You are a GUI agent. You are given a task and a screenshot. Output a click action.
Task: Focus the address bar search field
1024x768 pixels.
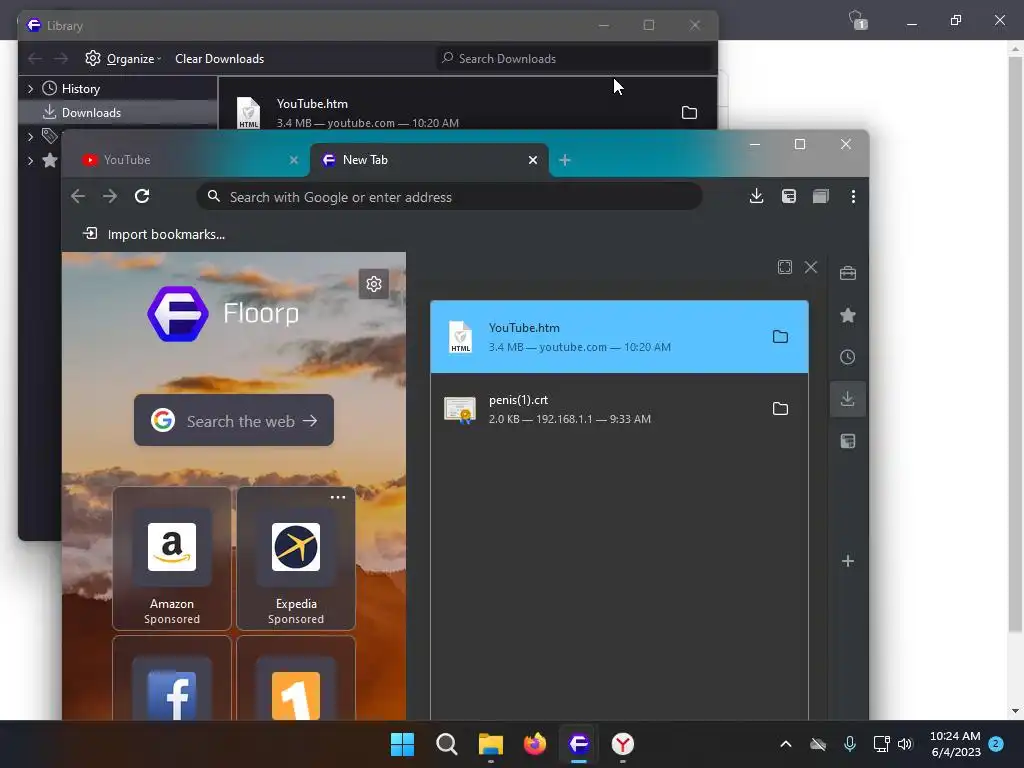pyautogui.click(x=449, y=197)
